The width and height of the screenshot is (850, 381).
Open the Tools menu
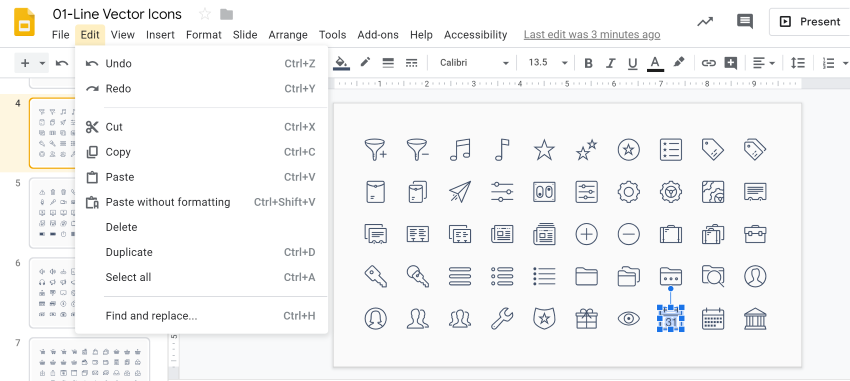pyautogui.click(x=332, y=35)
